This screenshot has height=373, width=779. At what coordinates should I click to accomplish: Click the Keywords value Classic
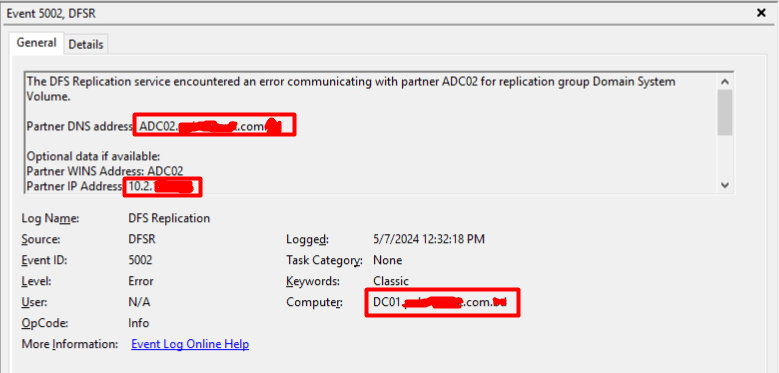tap(390, 281)
